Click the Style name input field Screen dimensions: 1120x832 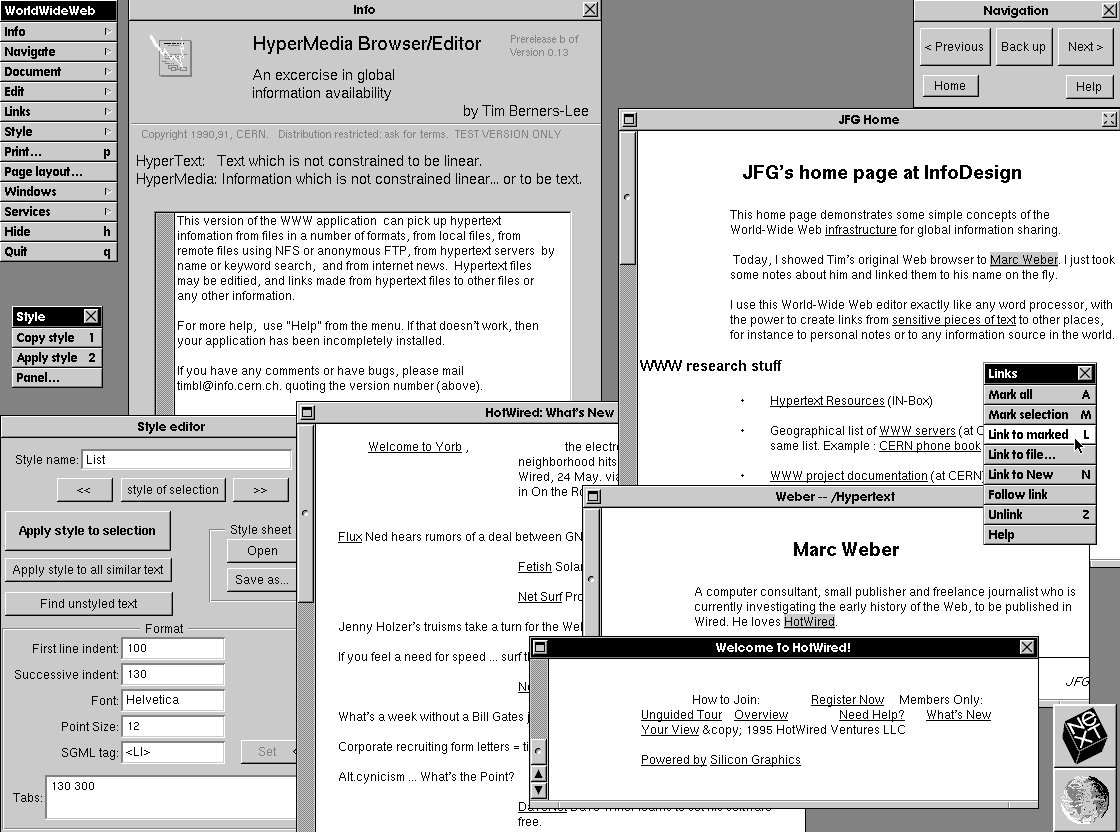[x=186, y=460]
